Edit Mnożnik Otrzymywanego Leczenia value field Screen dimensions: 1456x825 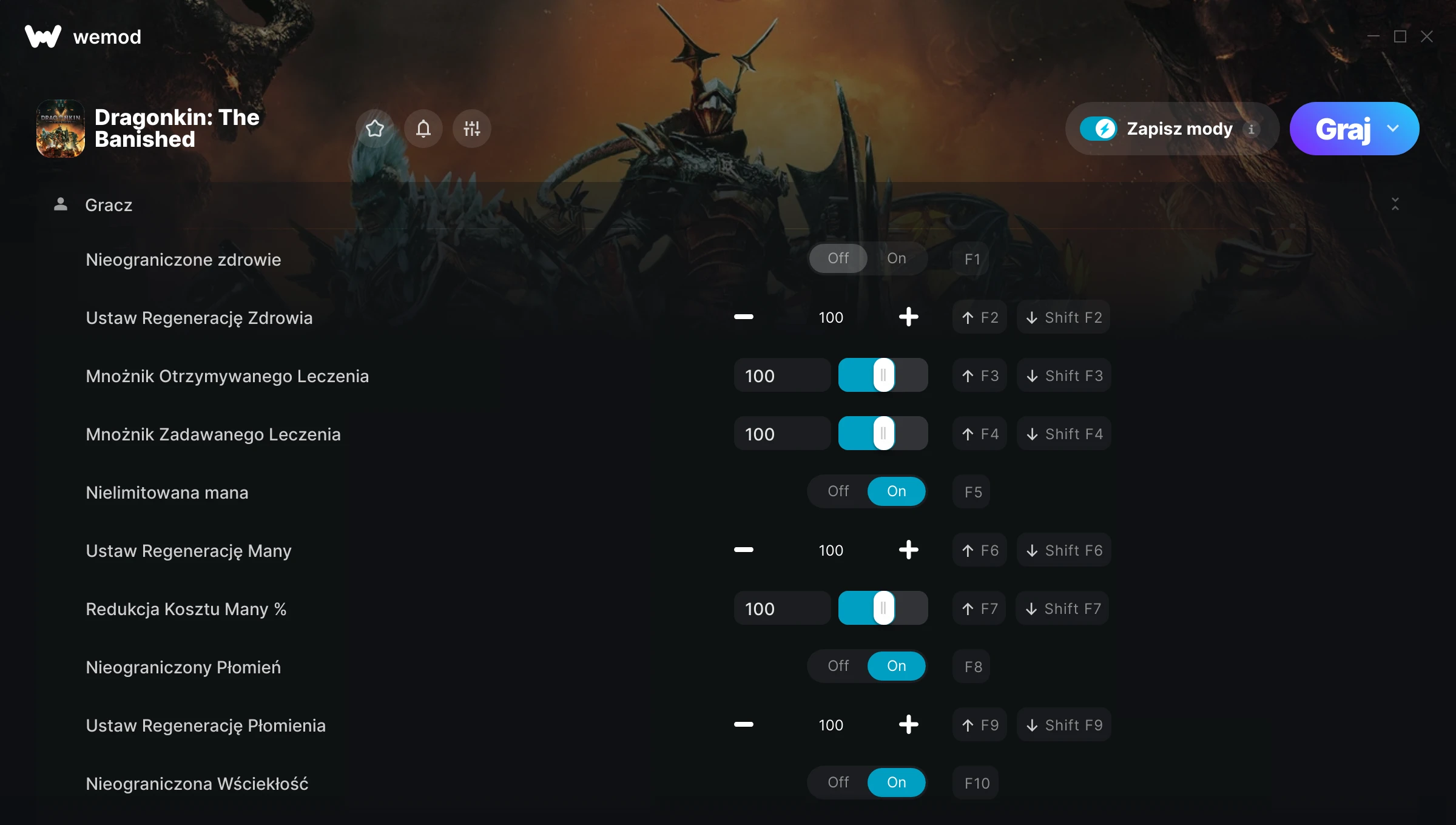tap(782, 375)
